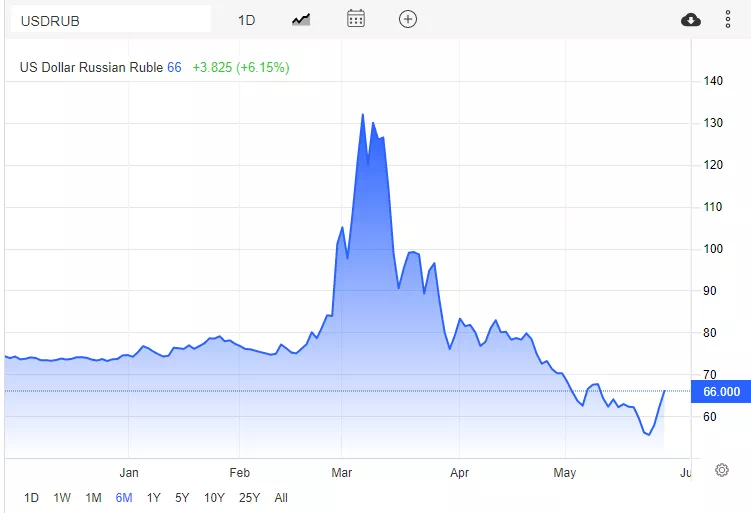Click the USDRUB symbol search field
751x513 pixels.
pos(108,20)
